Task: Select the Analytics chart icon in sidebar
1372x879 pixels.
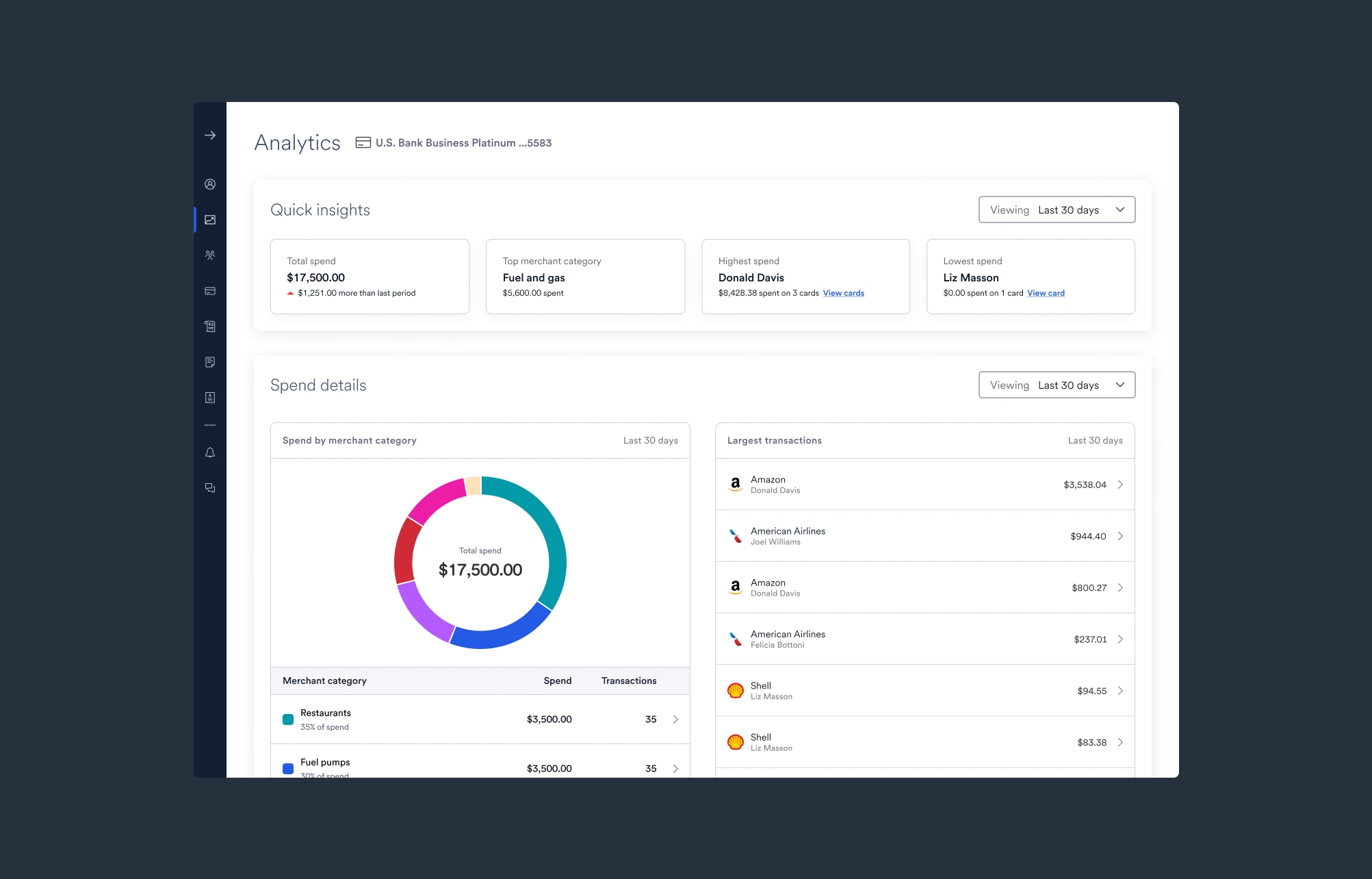Action: (210, 220)
